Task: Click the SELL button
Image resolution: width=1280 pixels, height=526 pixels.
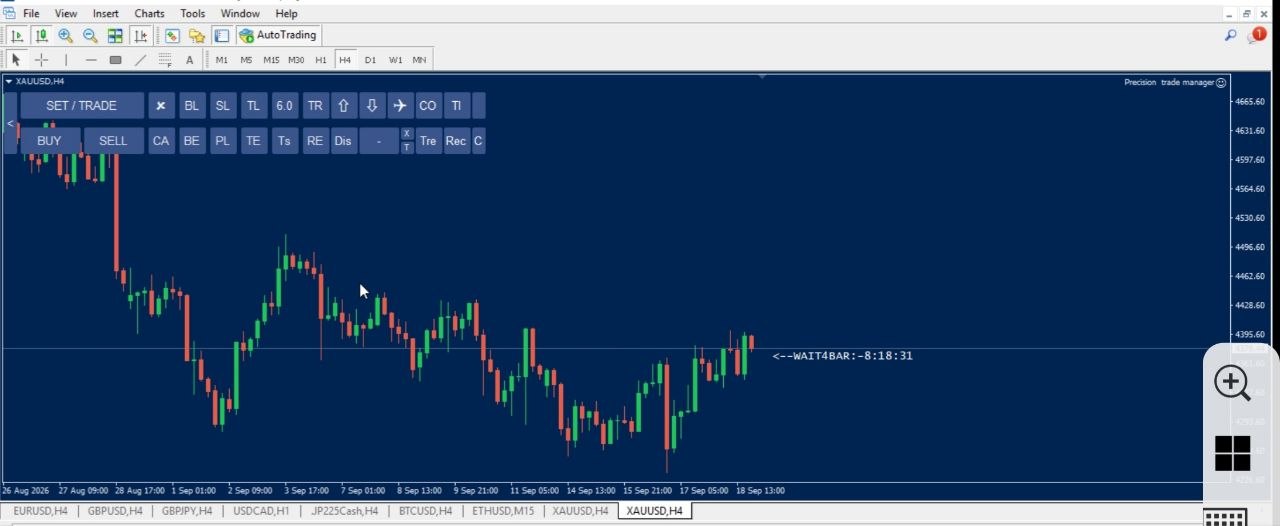Action: click(x=113, y=141)
